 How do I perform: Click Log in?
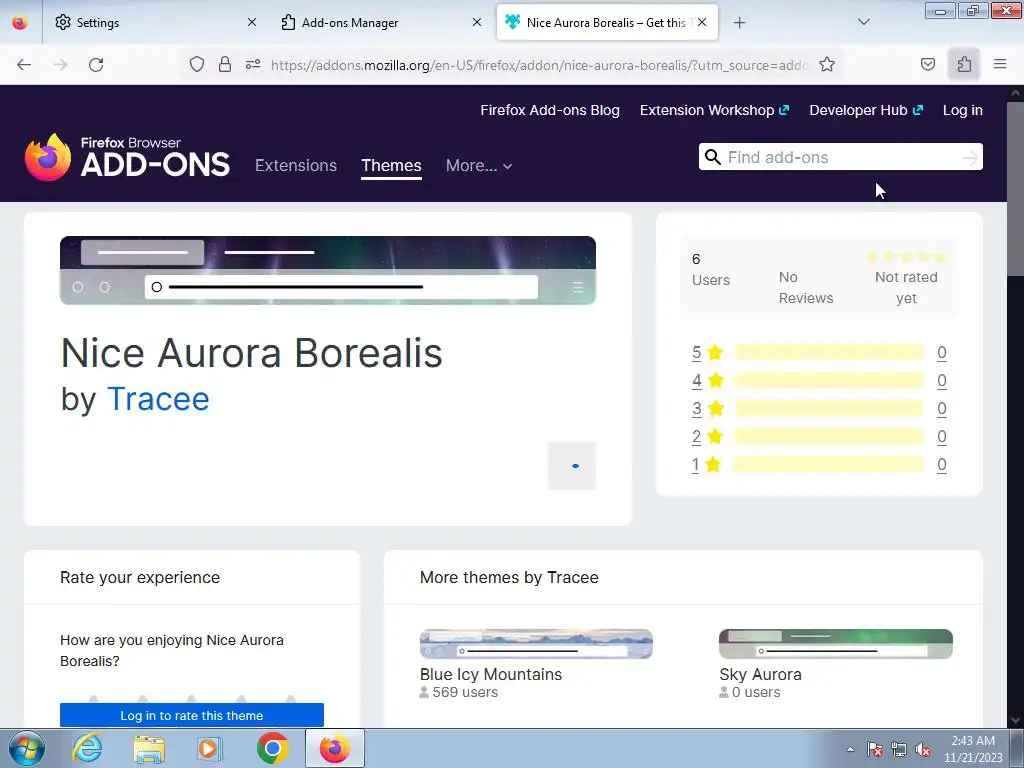[963, 110]
